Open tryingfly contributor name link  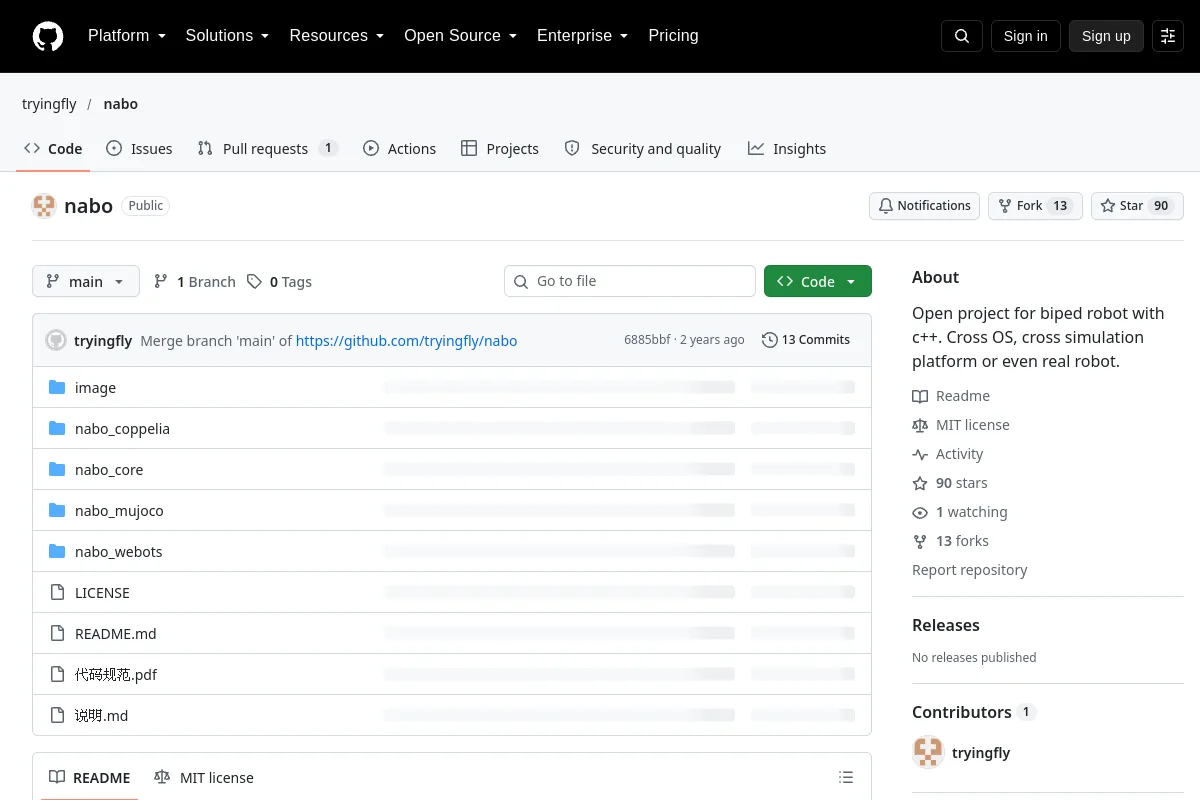981,753
